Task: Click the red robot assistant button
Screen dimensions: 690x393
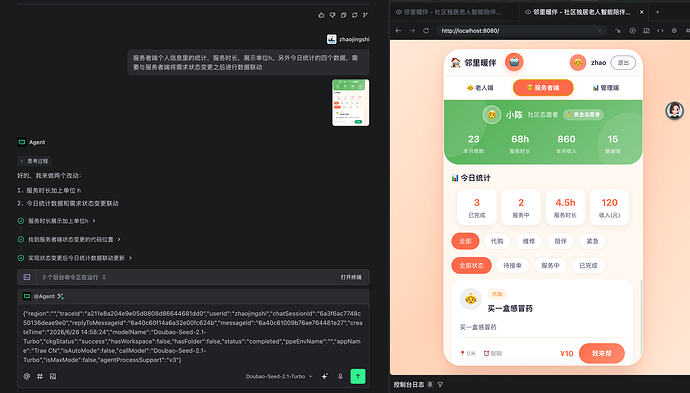Action: [514, 62]
